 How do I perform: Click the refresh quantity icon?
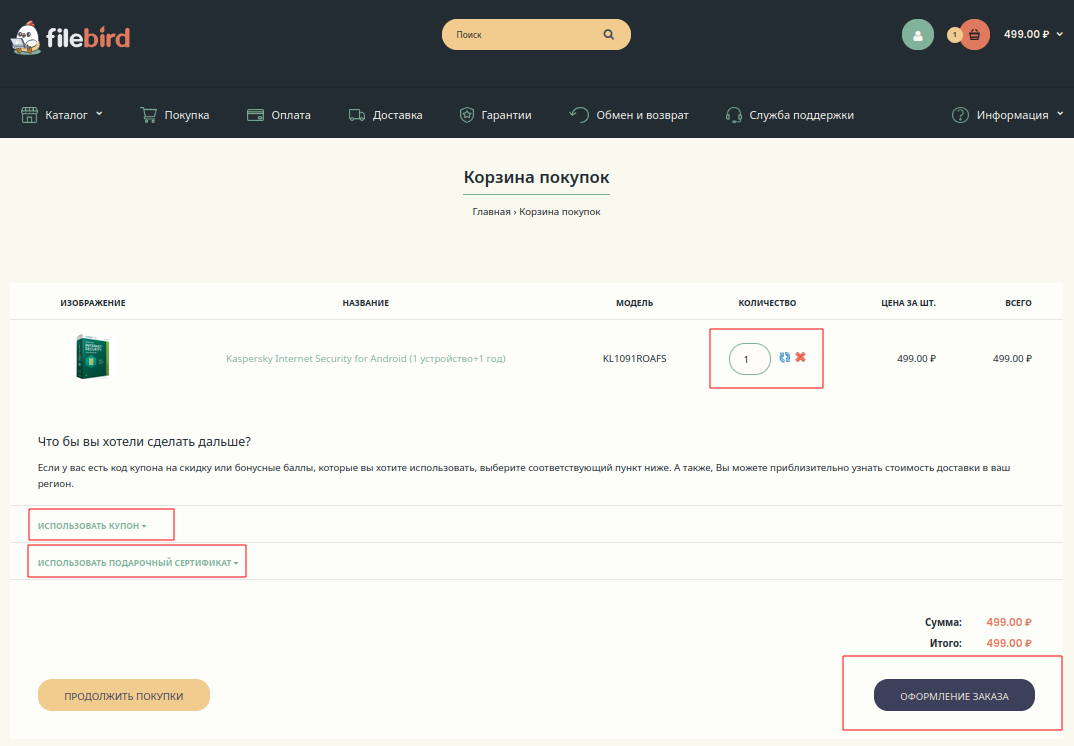tap(785, 357)
